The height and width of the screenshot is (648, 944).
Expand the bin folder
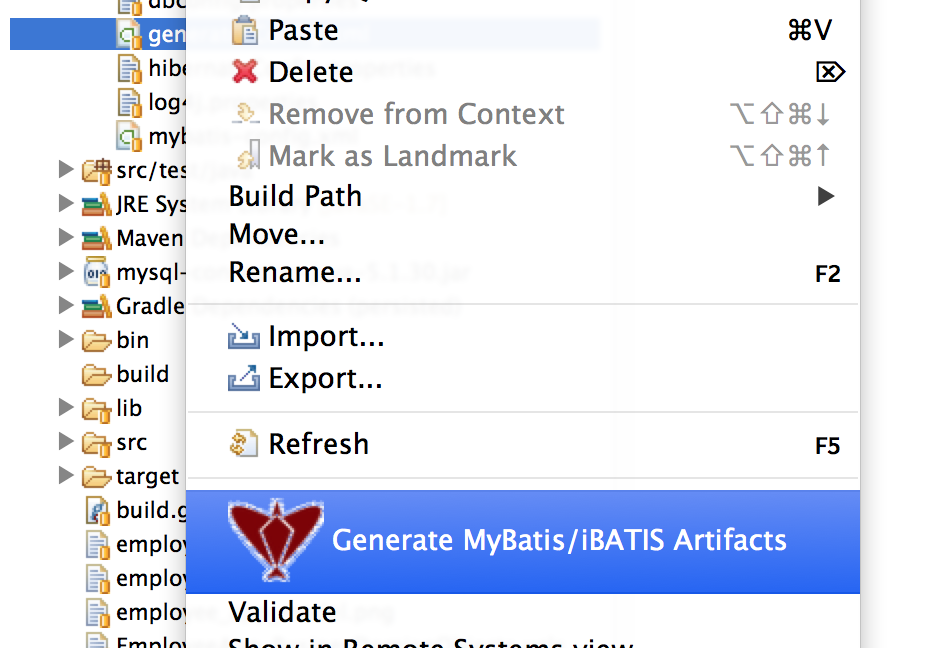point(66,340)
